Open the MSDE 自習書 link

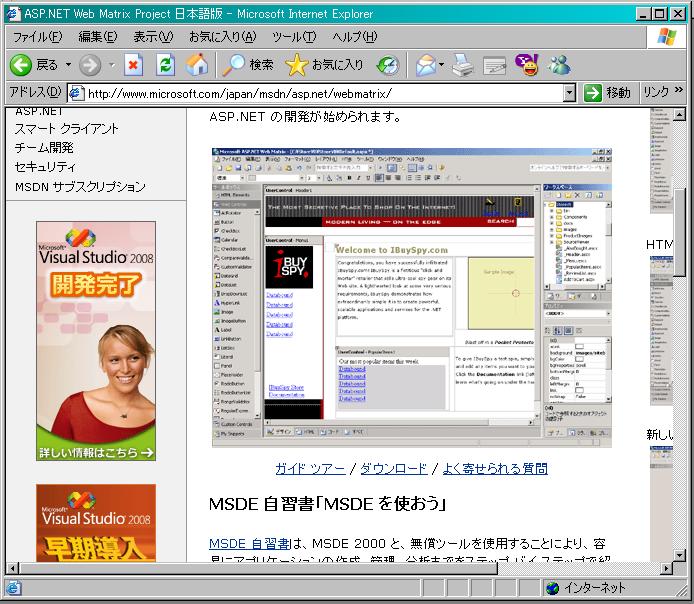249,543
